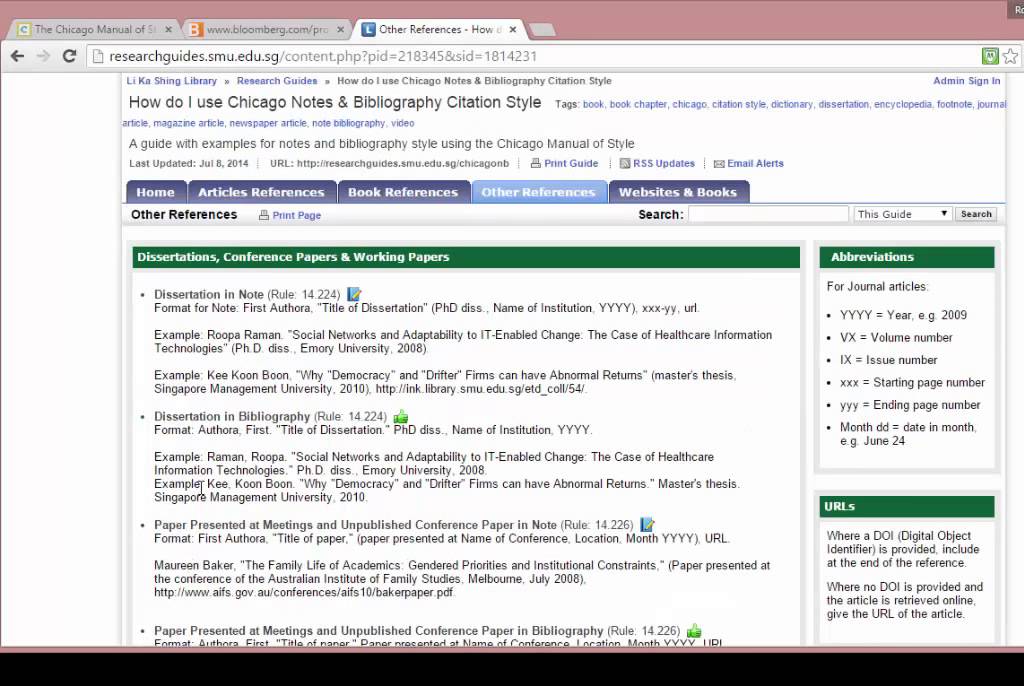This screenshot has height=686, width=1024.
Task: Click the Li Ka Shing Library breadcrumb
Action: (x=172, y=81)
